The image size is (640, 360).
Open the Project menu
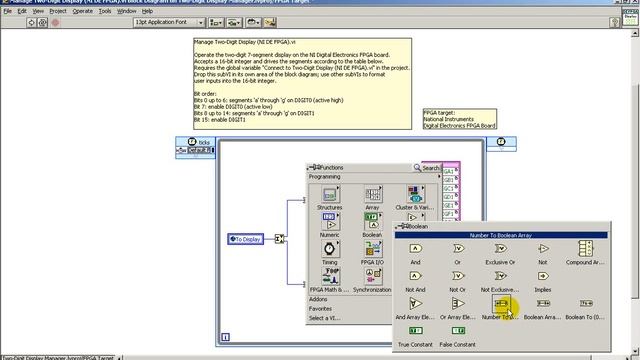click(x=58, y=11)
